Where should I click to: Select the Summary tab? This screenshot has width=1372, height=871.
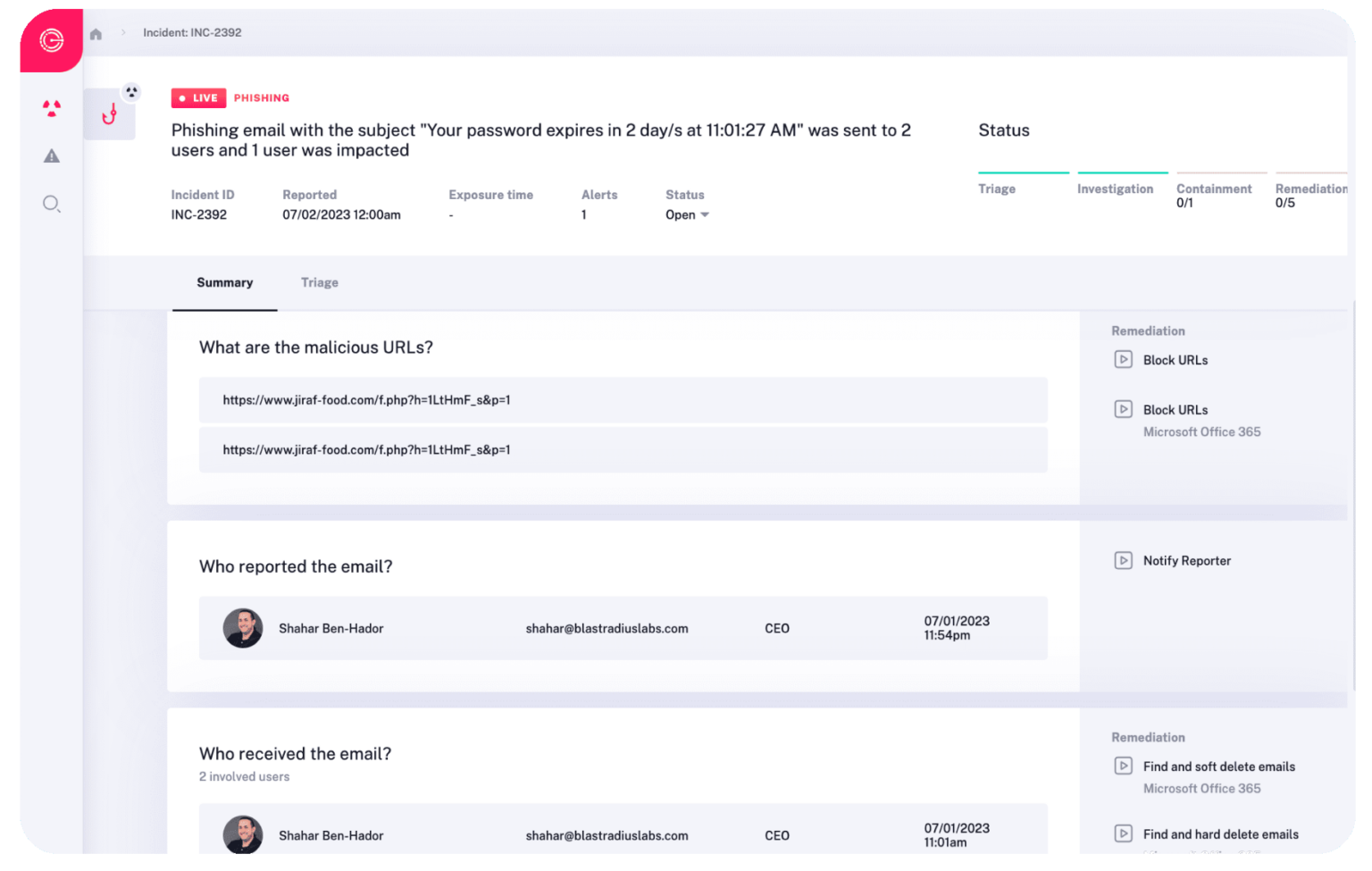point(224,282)
